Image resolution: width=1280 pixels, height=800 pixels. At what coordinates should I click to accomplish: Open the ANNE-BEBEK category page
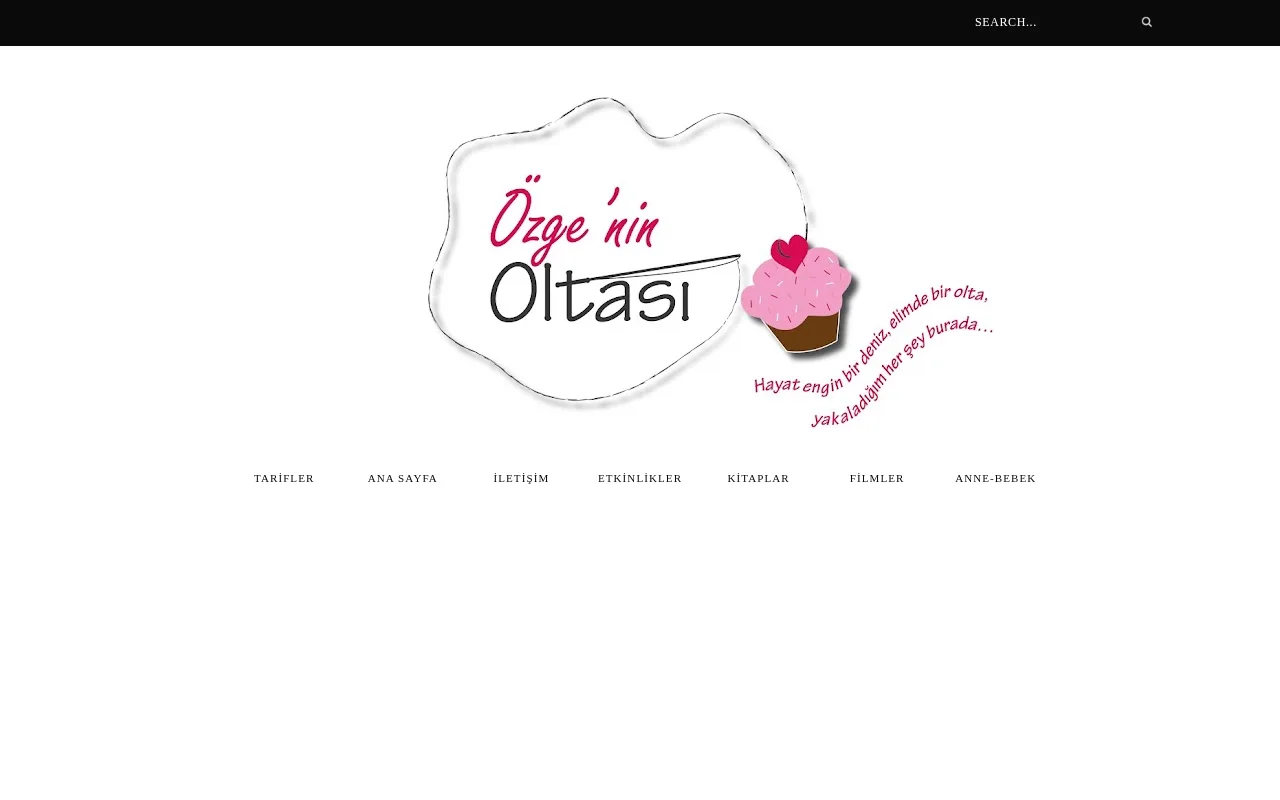[995, 478]
